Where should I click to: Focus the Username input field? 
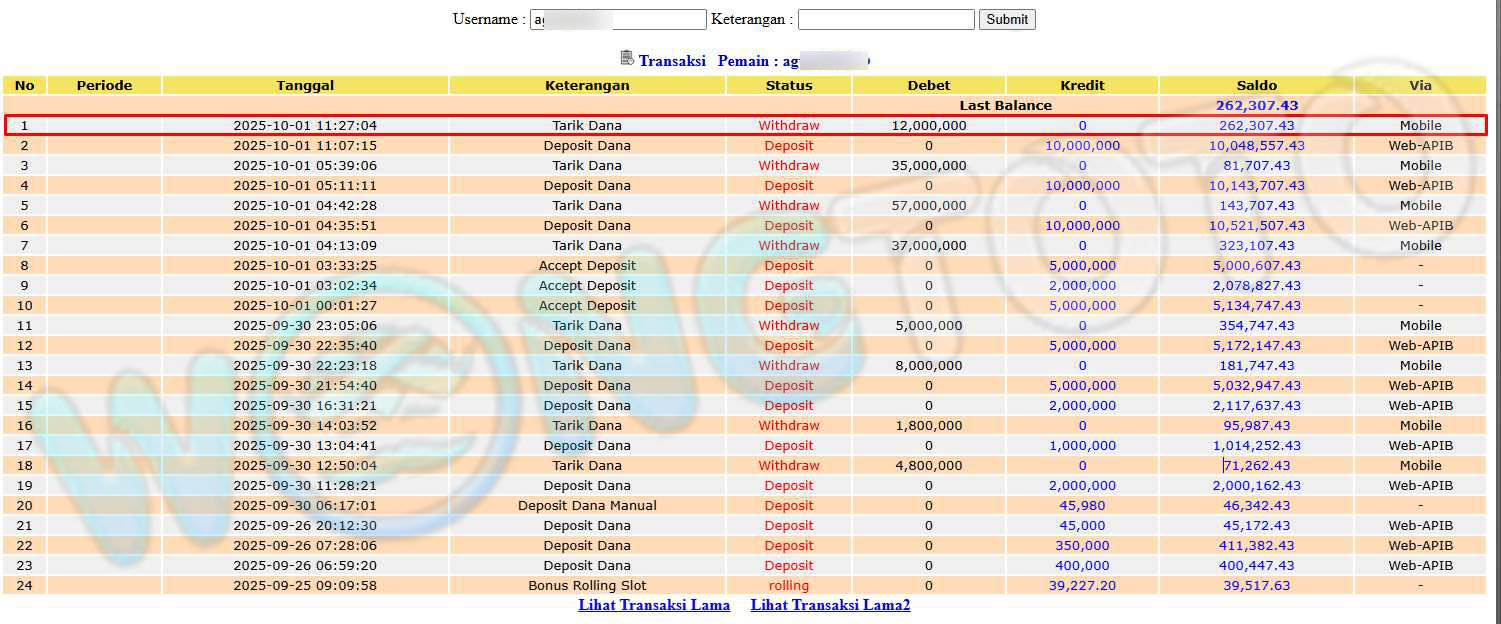pyautogui.click(x=618, y=19)
